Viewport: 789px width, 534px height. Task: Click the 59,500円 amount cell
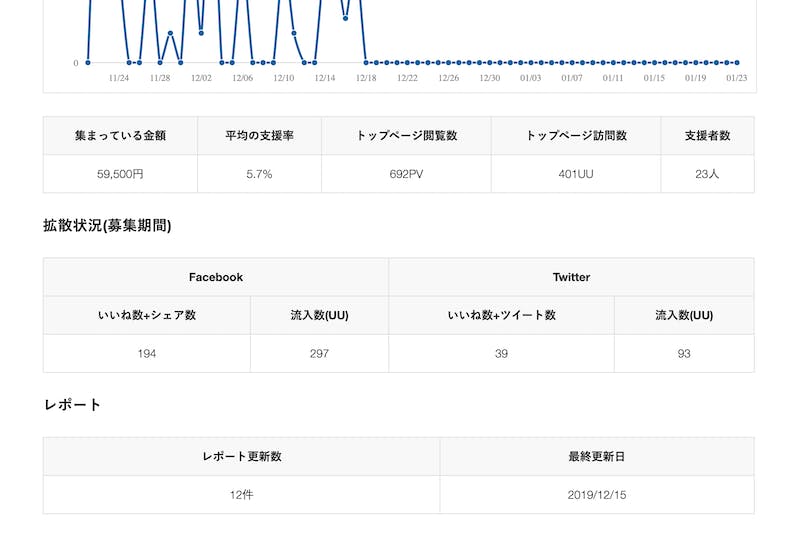point(120,174)
